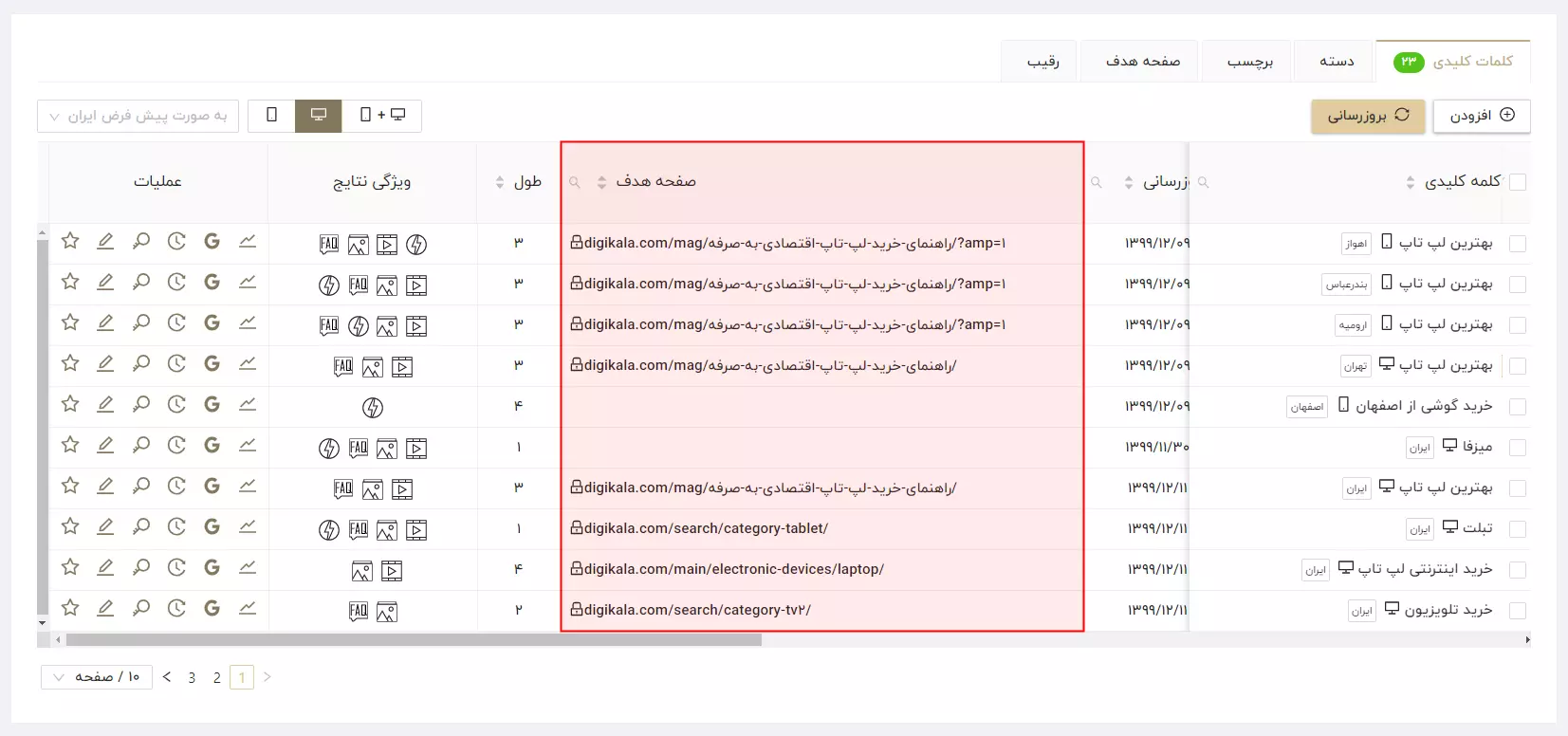This screenshot has width=1568, height=736.
Task: Check the بهترین لپ تاپ بندرعباس row
Action: [x=1518, y=285]
